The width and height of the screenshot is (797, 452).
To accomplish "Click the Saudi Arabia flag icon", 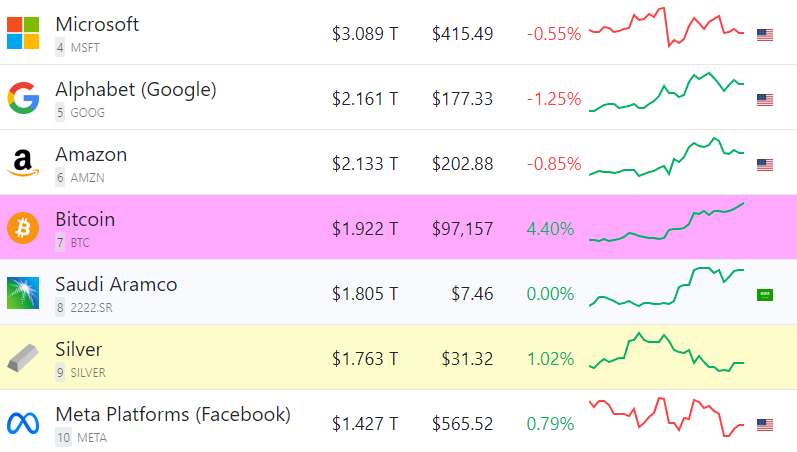I will click(765, 294).
